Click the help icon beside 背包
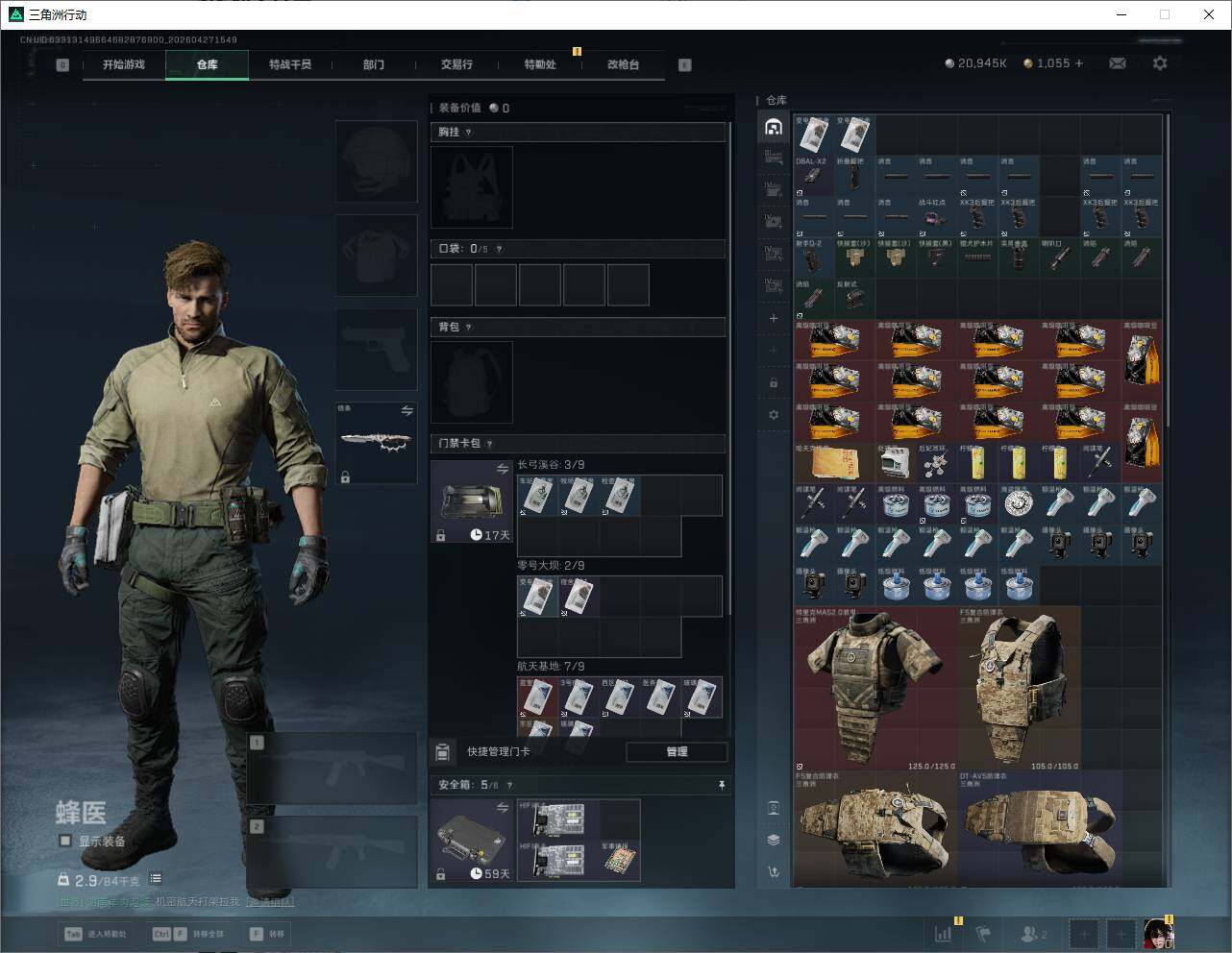The width and height of the screenshot is (1232, 953). [468, 328]
